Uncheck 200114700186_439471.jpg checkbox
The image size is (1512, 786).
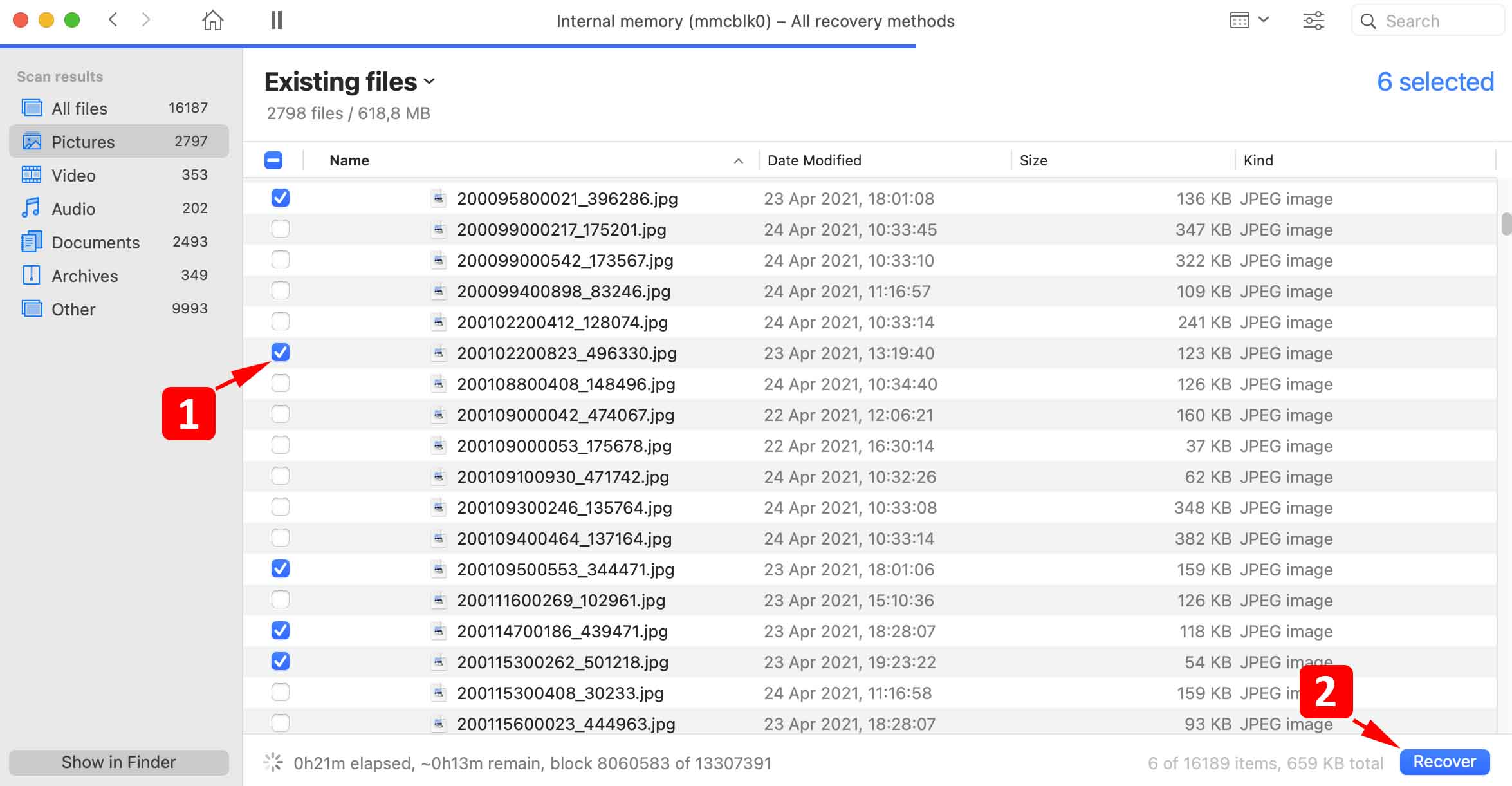coord(281,630)
